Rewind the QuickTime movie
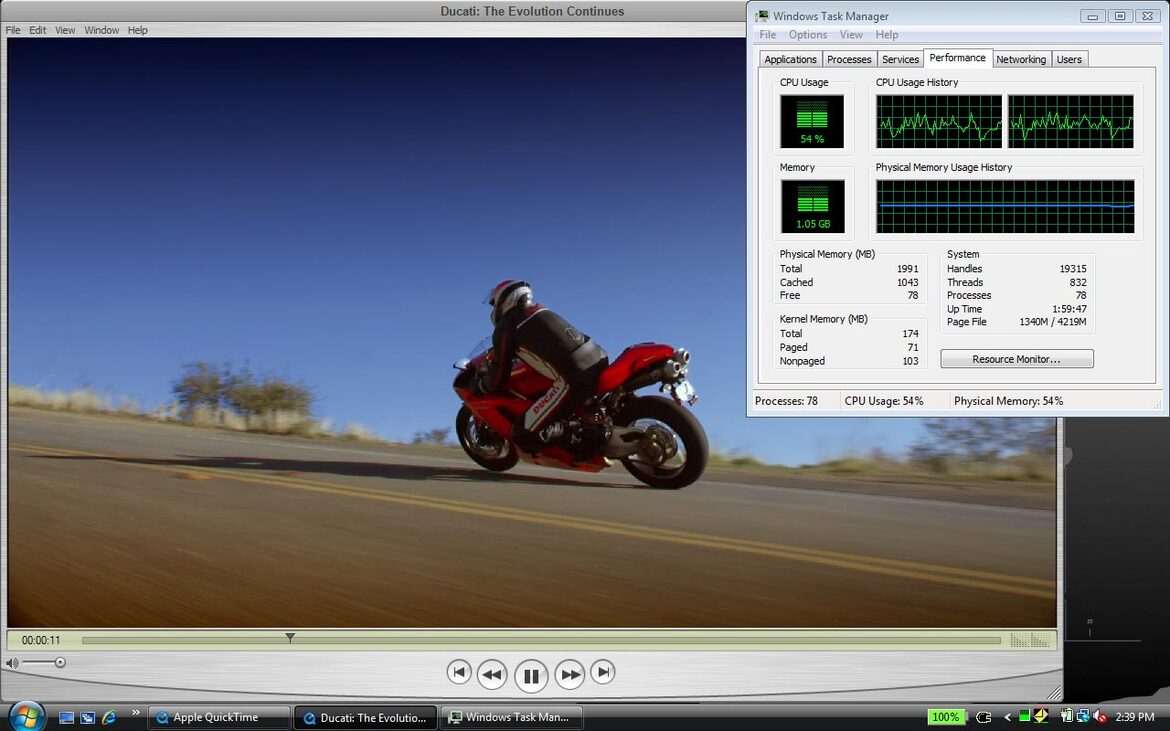Screen dimensions: 1170x731 coord(492,674)
